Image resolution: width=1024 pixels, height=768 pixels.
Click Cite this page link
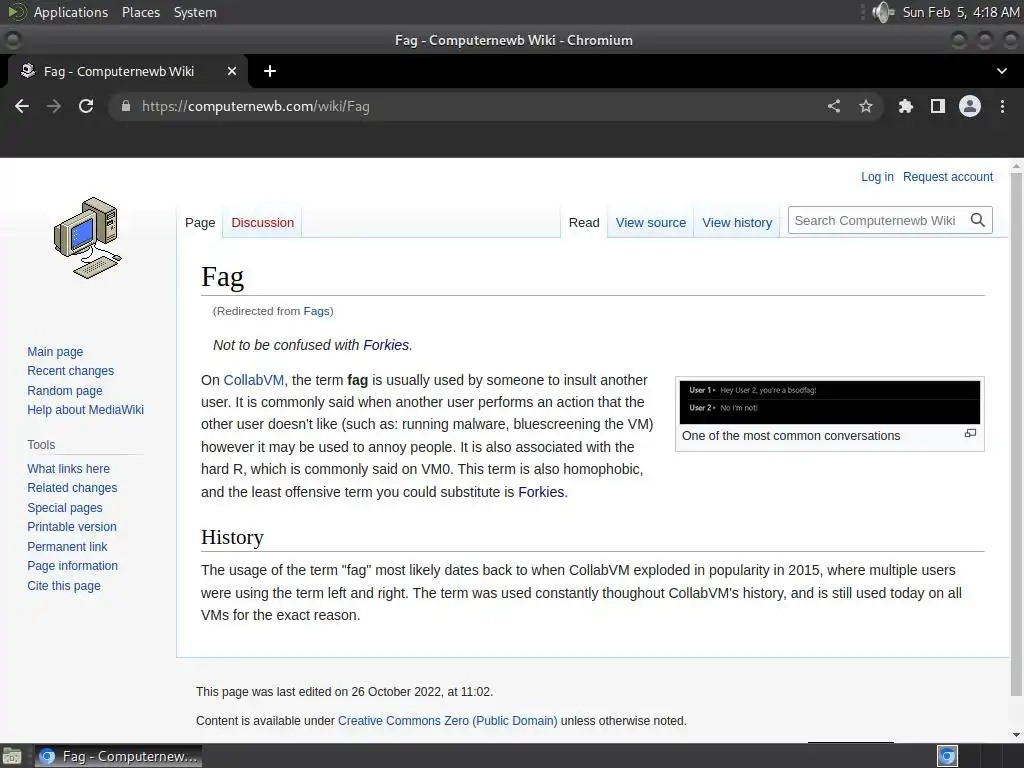pyautogui.click(x=64, y=585)
